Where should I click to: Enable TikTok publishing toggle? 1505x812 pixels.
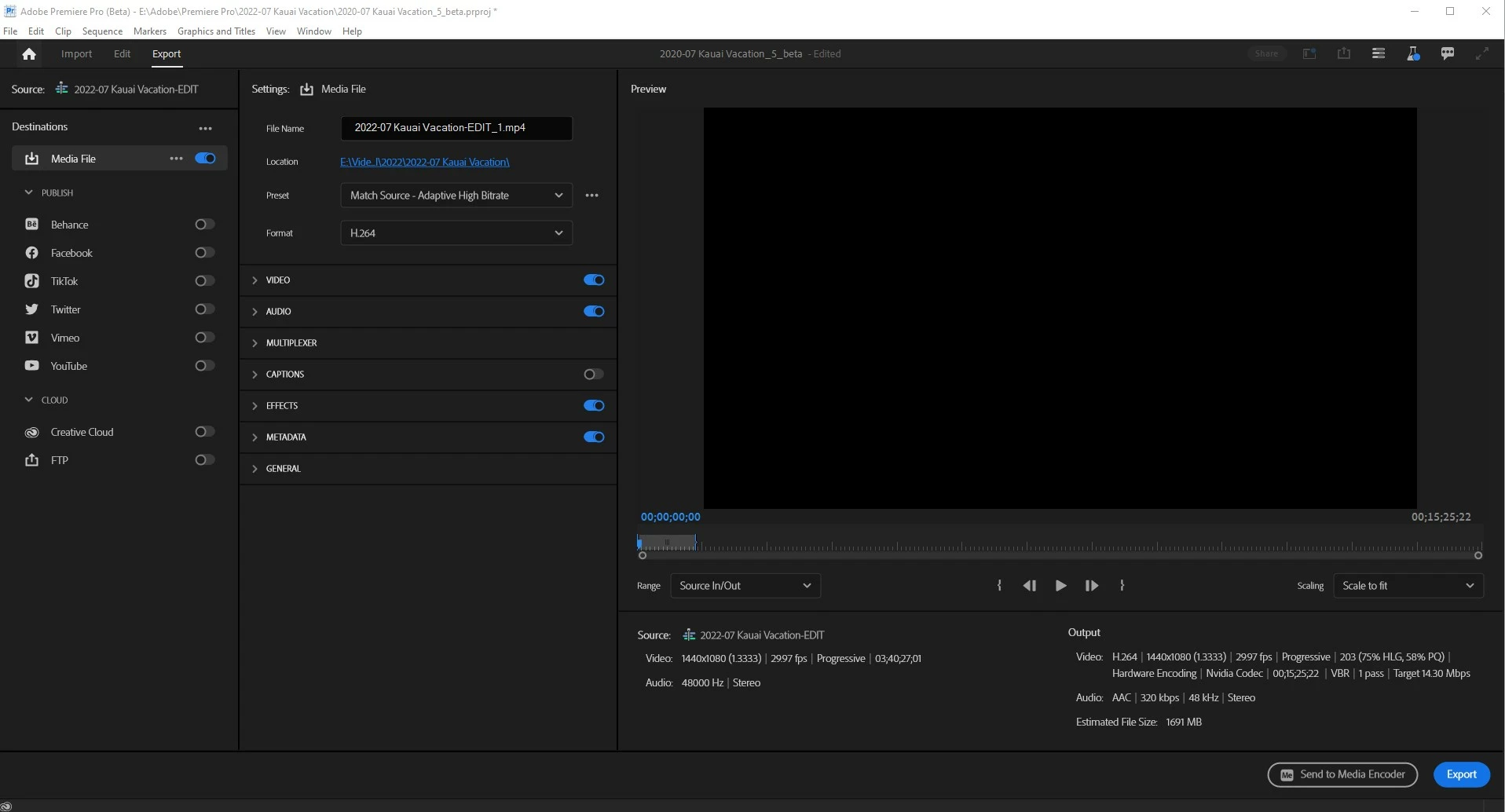point(205,281)
